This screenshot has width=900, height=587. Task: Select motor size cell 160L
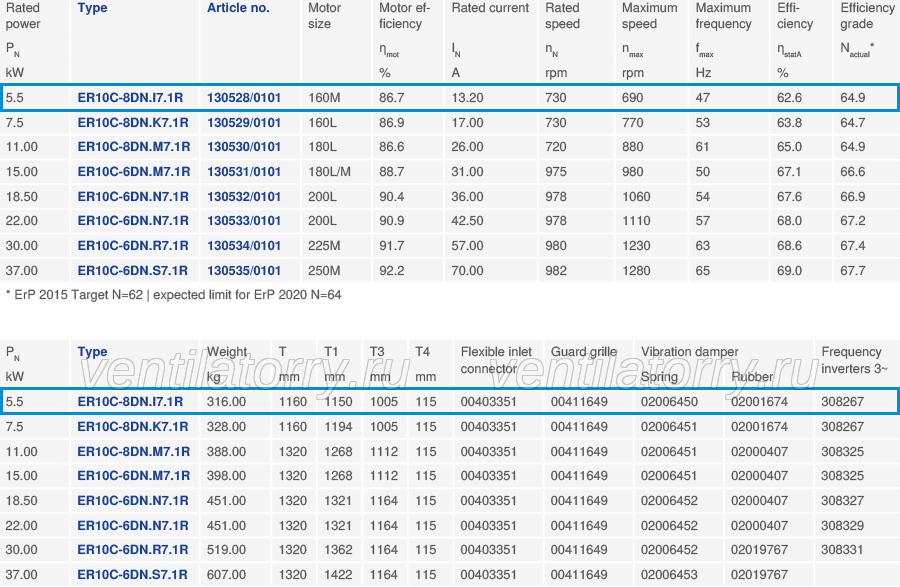point(323,123)
